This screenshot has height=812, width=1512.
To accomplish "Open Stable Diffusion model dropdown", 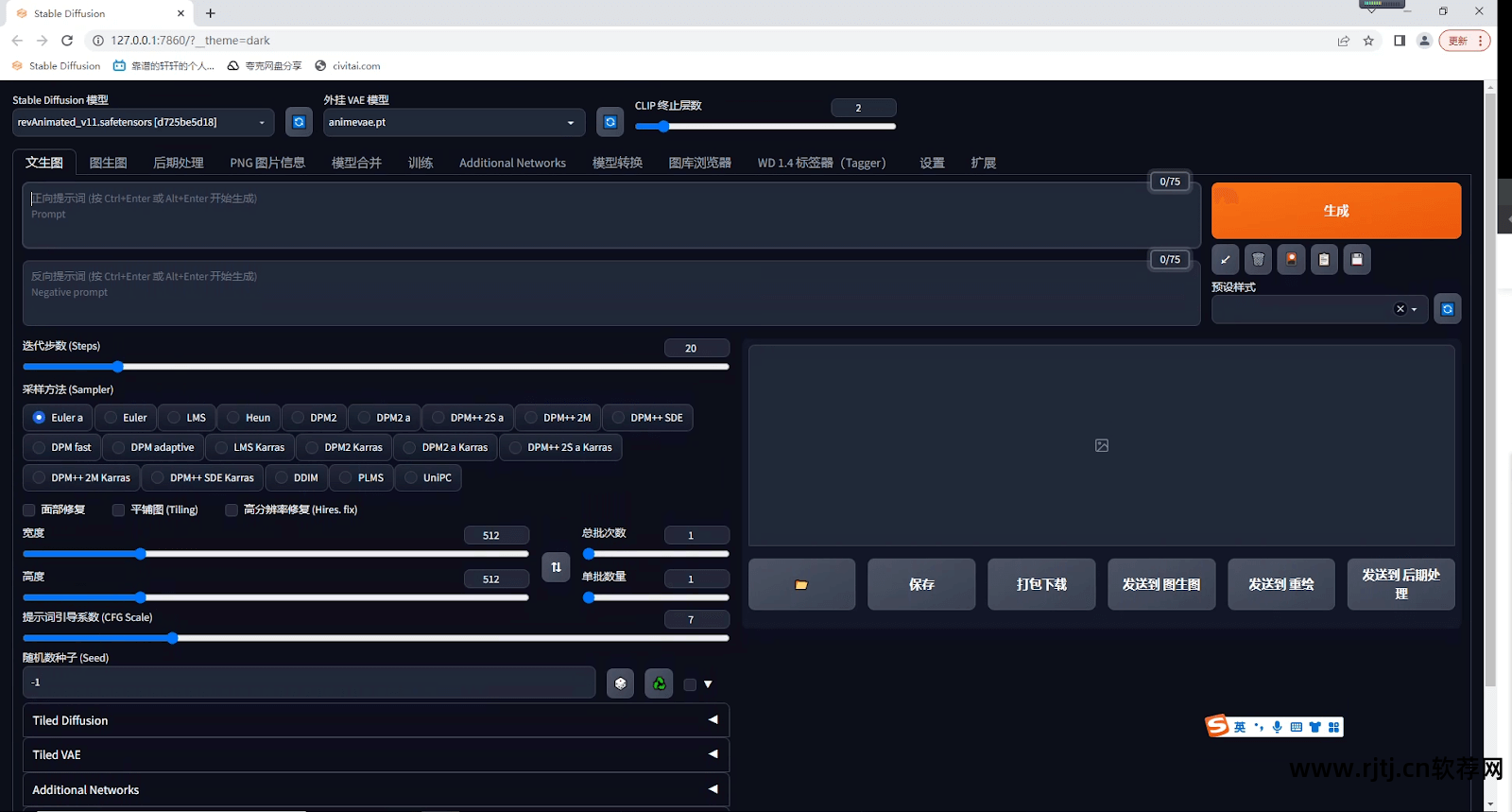I will coord(143,122).
